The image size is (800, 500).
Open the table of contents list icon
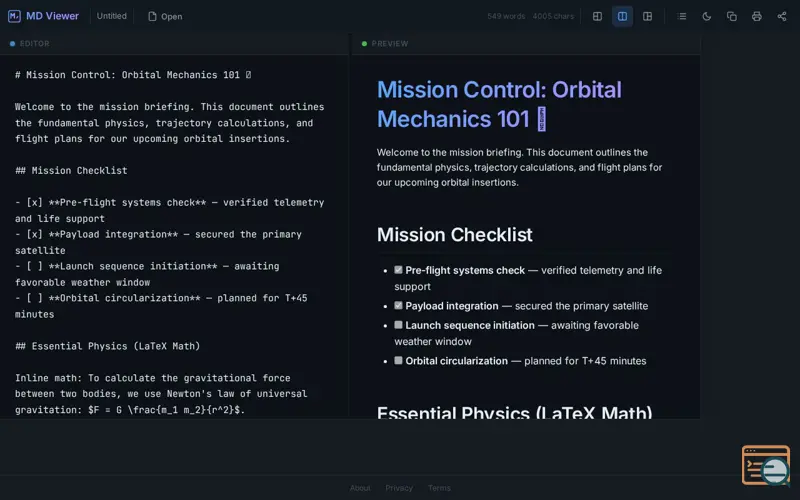tap(682, 16)
